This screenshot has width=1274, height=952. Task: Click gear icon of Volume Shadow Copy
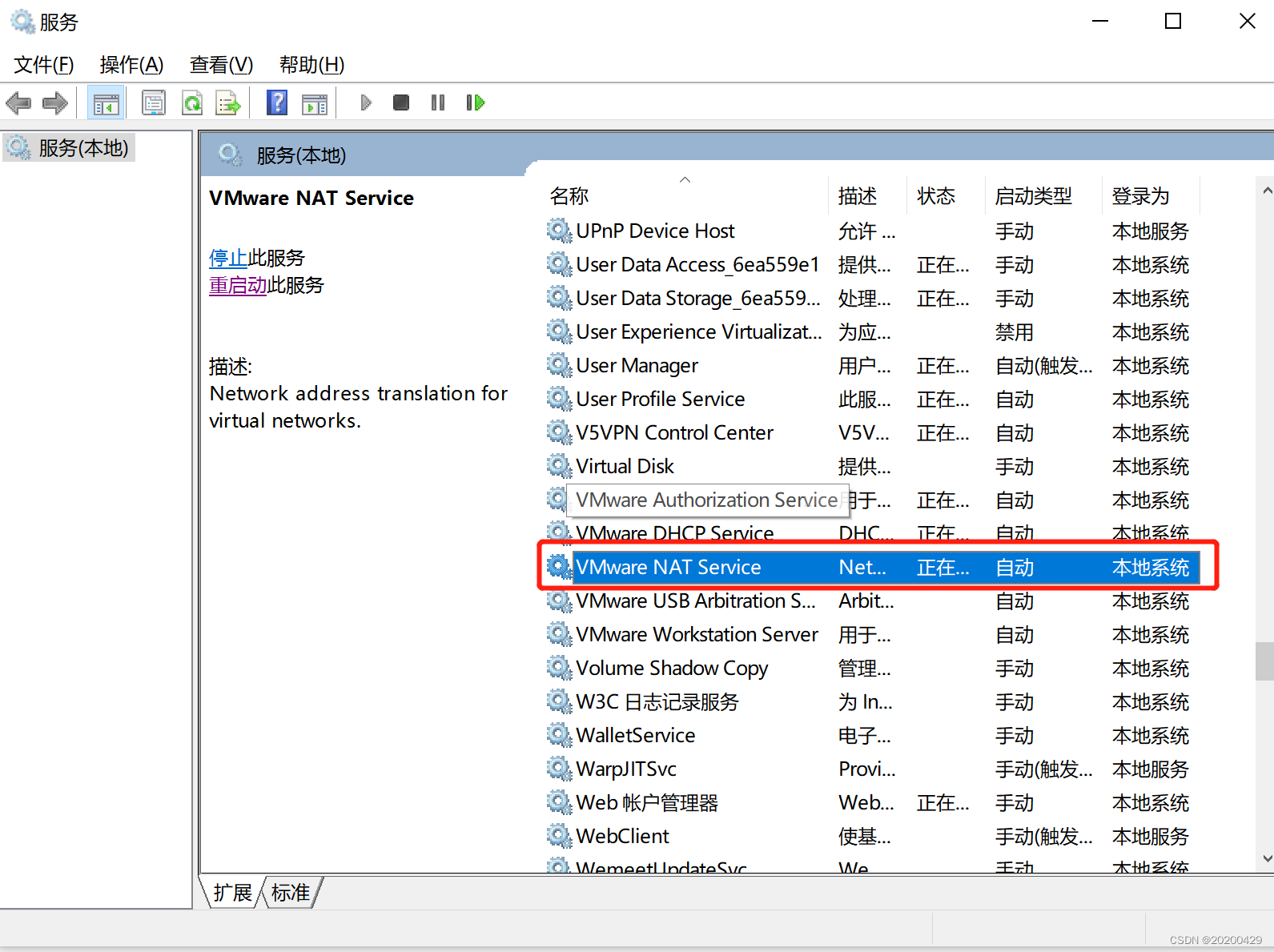point(559,668)
